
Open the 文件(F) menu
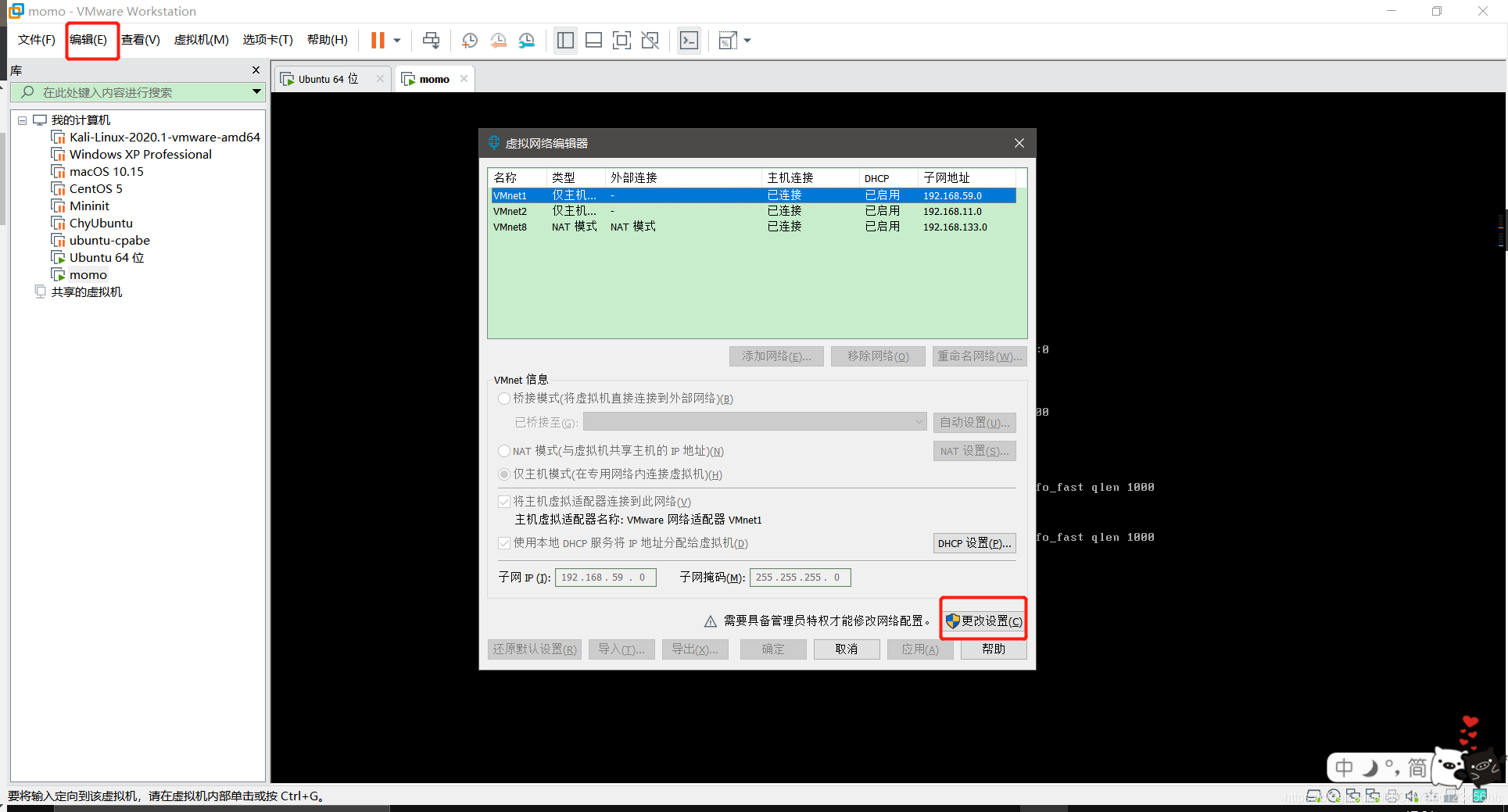tap(37, 40)
